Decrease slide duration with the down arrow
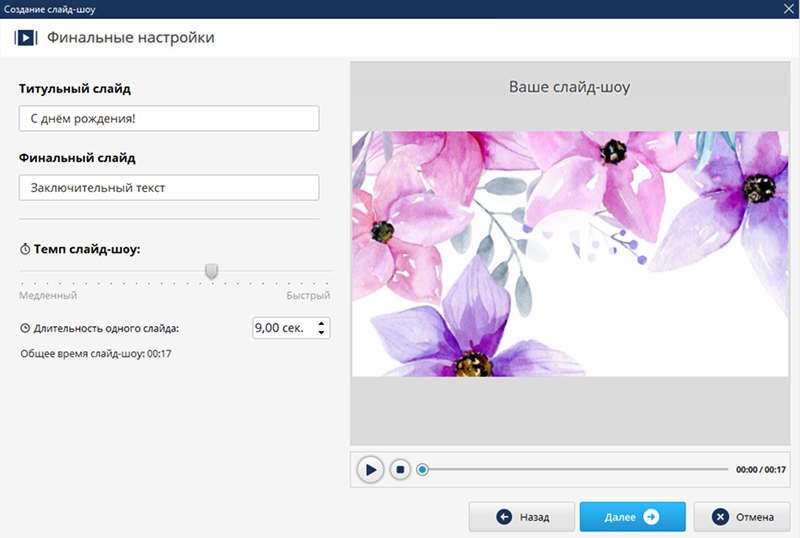This screenshot has width=800, height=538. pos(320,333)
